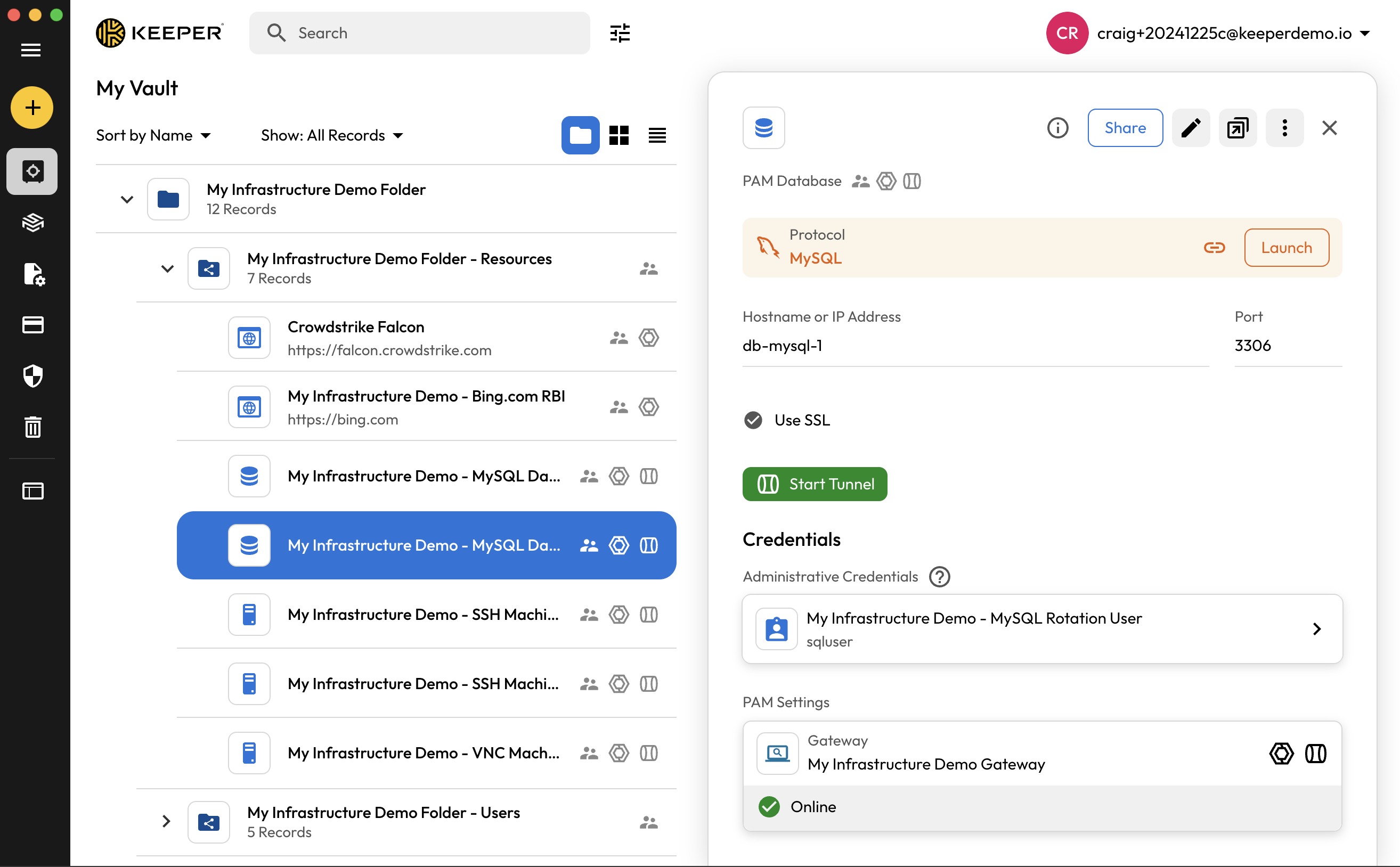Screen dimensions: 1400x867
Task: Open Show: All Records filter dropdown
Action: pos(331,135)
